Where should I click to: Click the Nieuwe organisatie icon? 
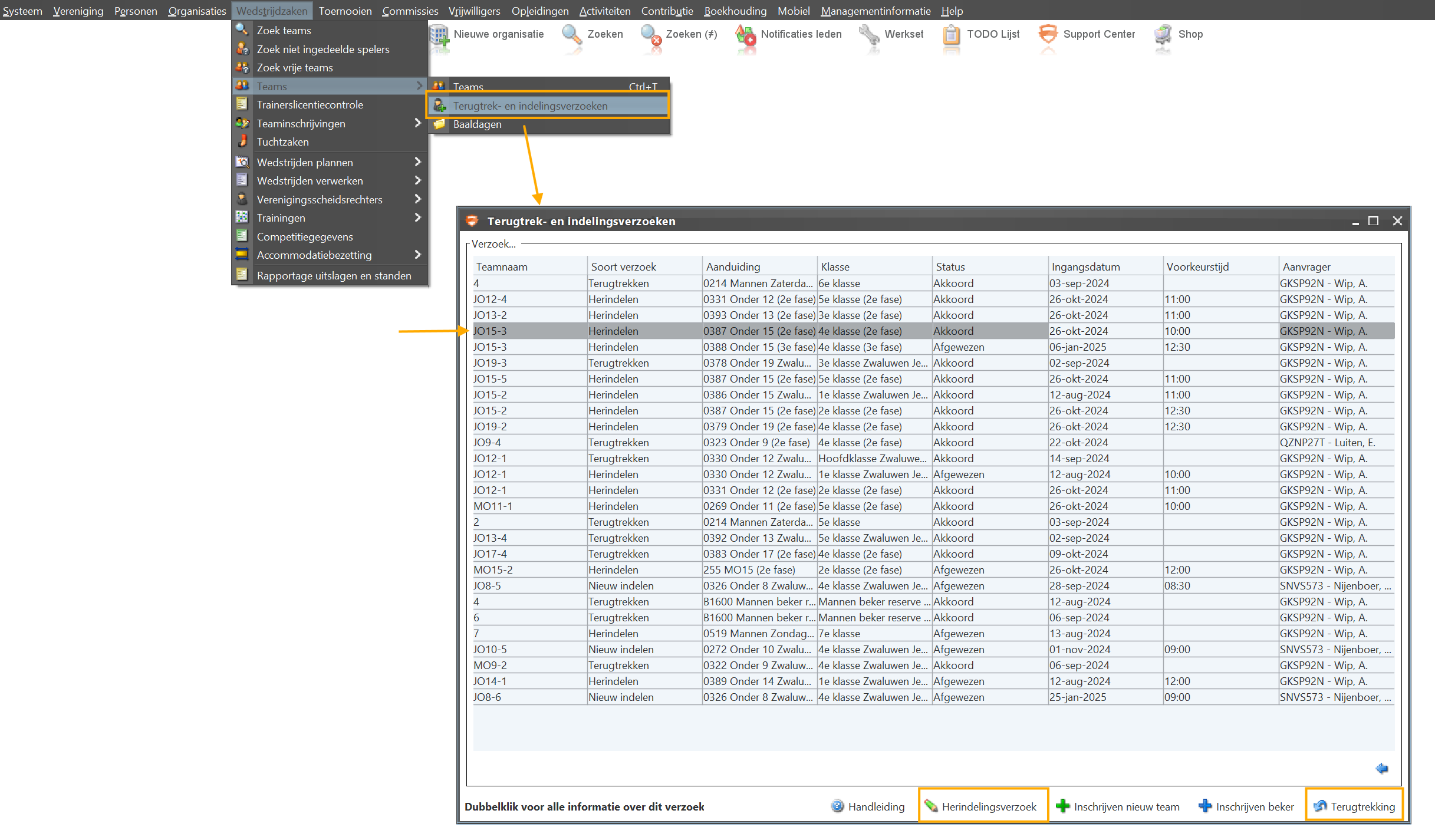[439, 34]
